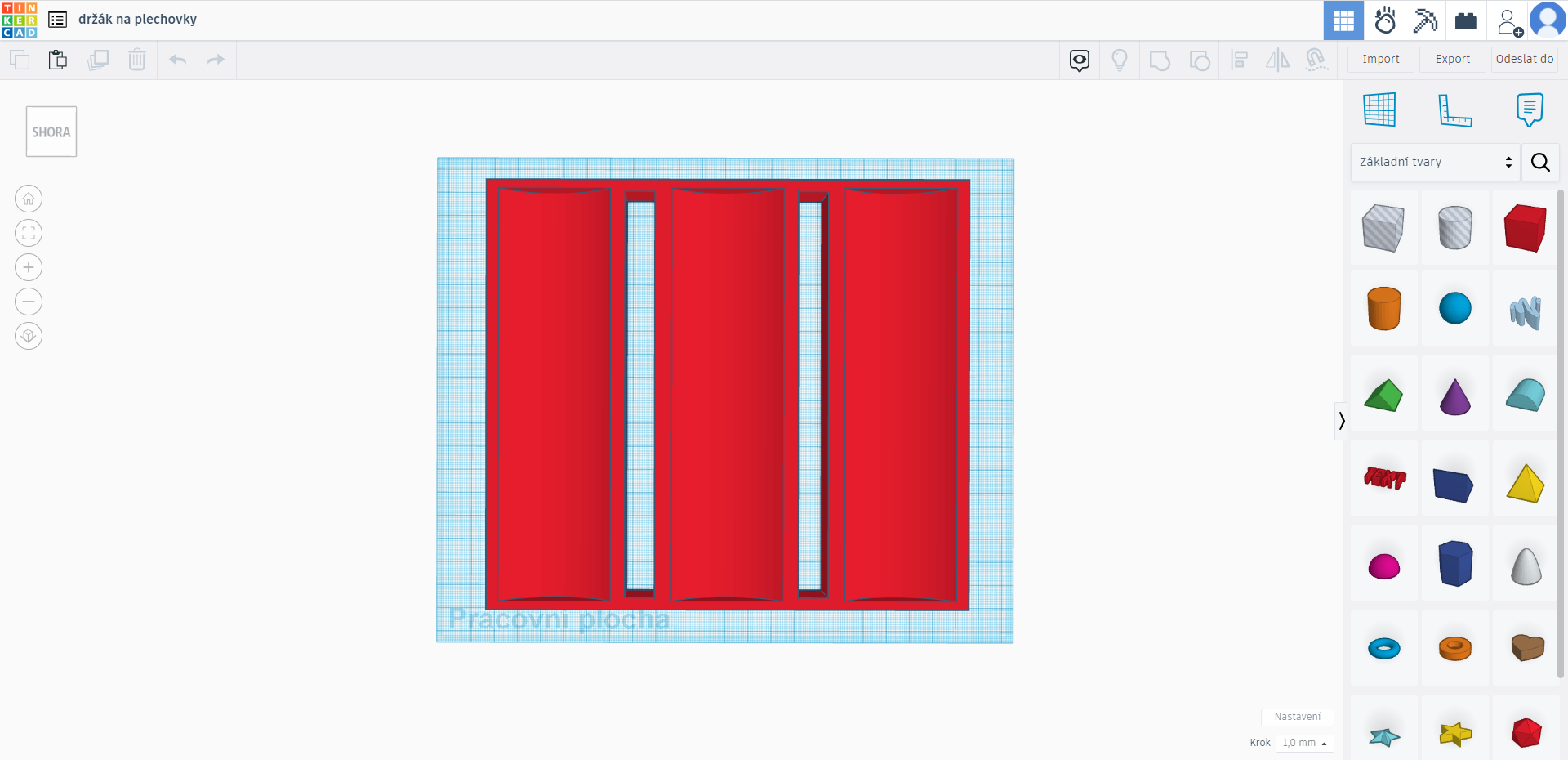Click the Import button

[1381, 59]
